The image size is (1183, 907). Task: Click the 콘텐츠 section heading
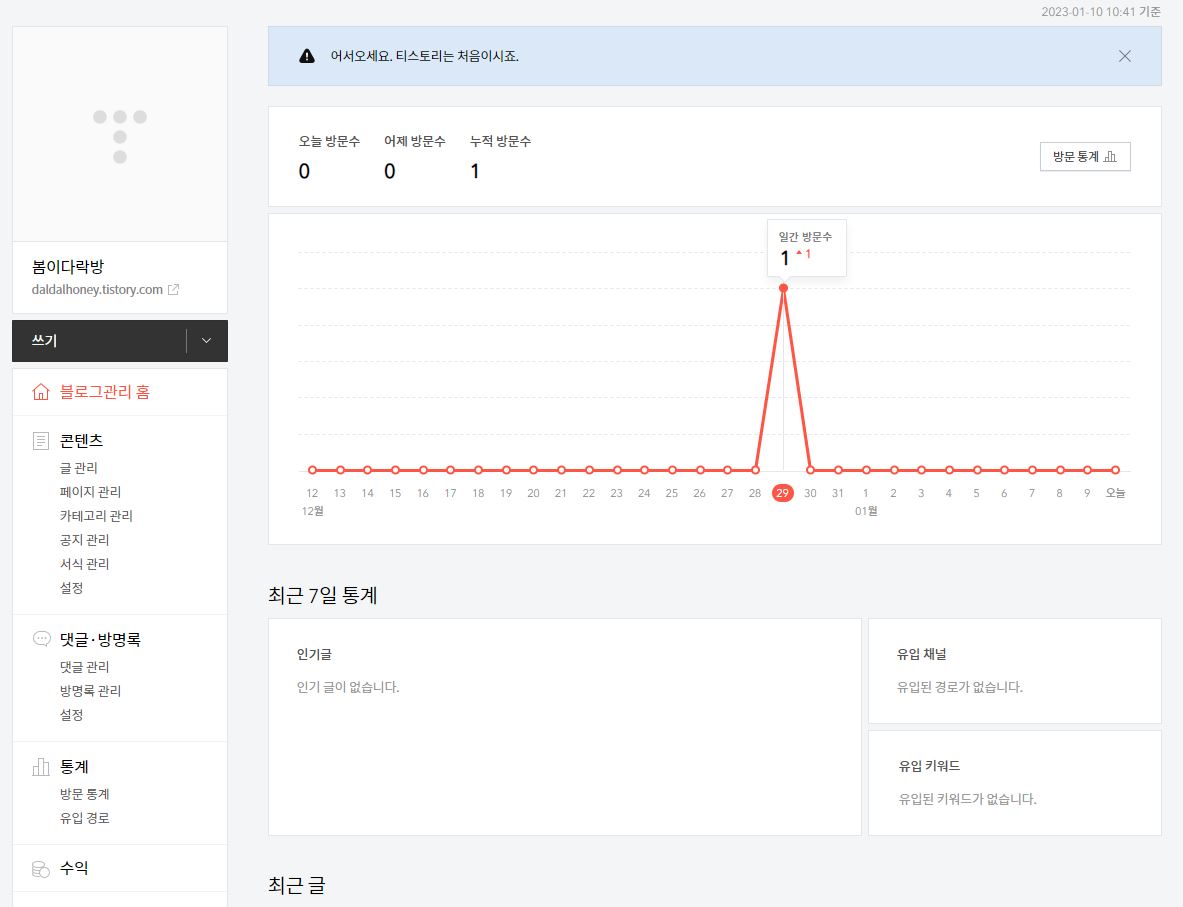pyautogui.click(x=81, y=441)
